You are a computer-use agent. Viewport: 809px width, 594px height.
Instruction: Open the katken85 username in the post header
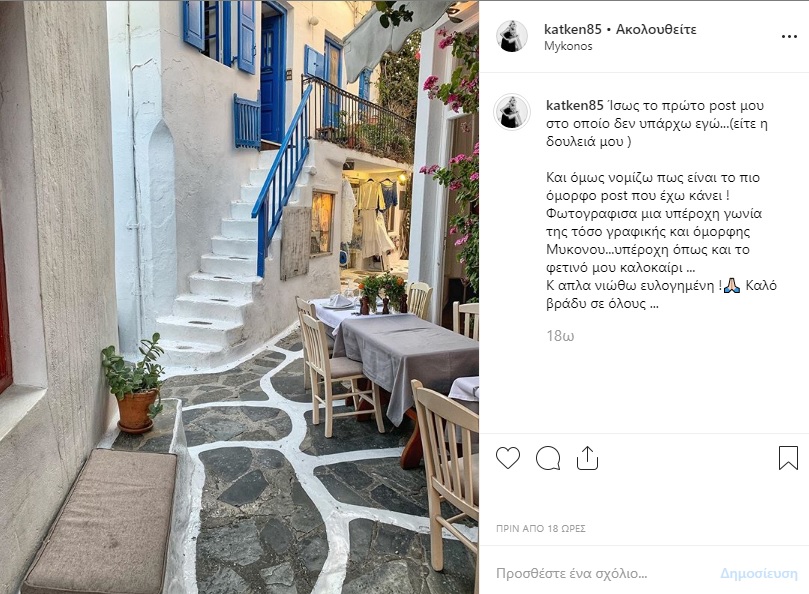pos(573,29)
